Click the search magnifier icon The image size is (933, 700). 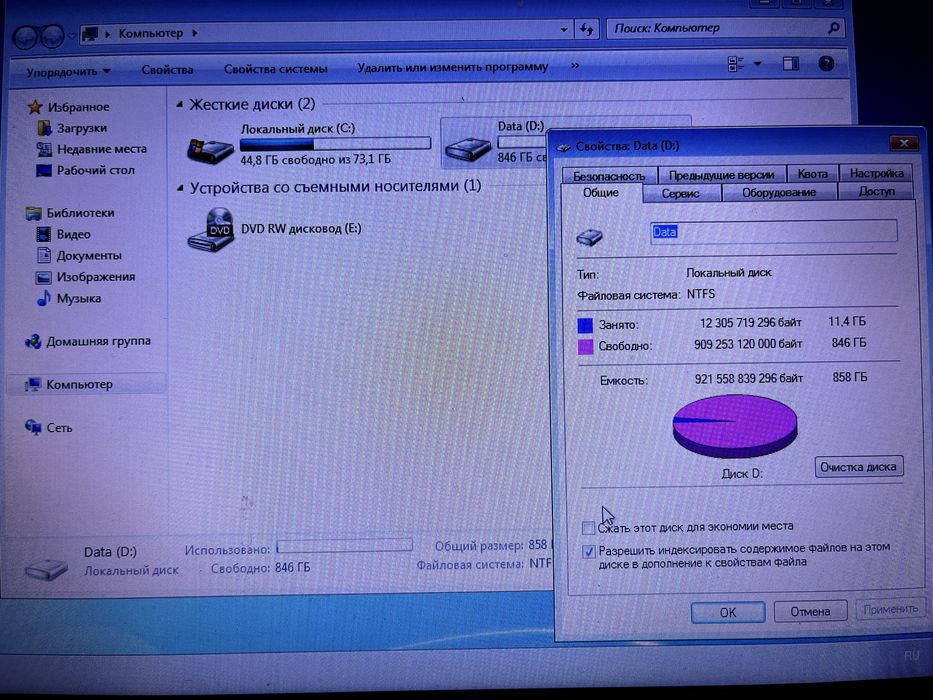point(833,27)
